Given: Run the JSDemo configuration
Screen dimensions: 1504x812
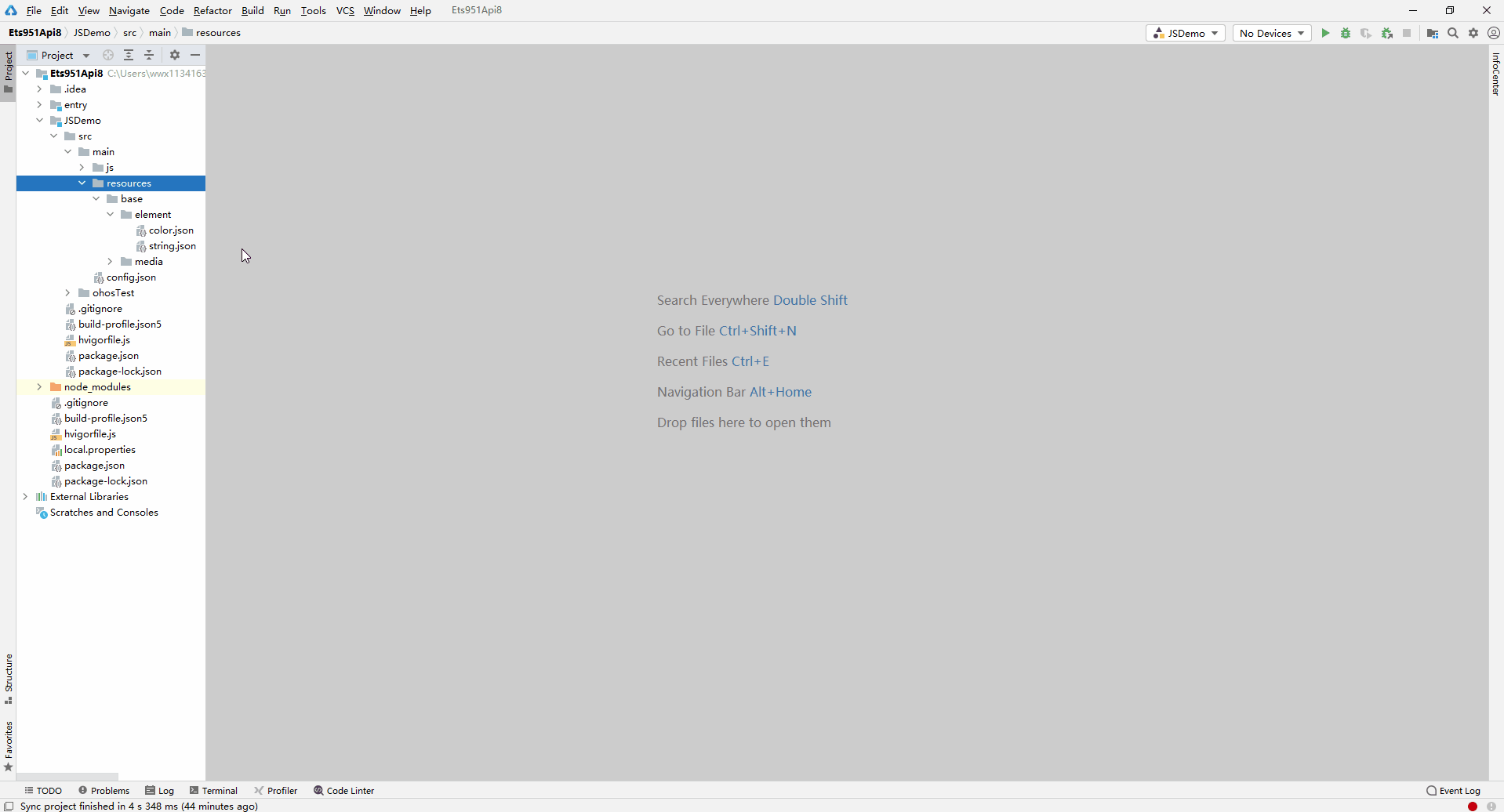Looking at the screenshot, I should pyautogui.click(x=1325, y=33).
